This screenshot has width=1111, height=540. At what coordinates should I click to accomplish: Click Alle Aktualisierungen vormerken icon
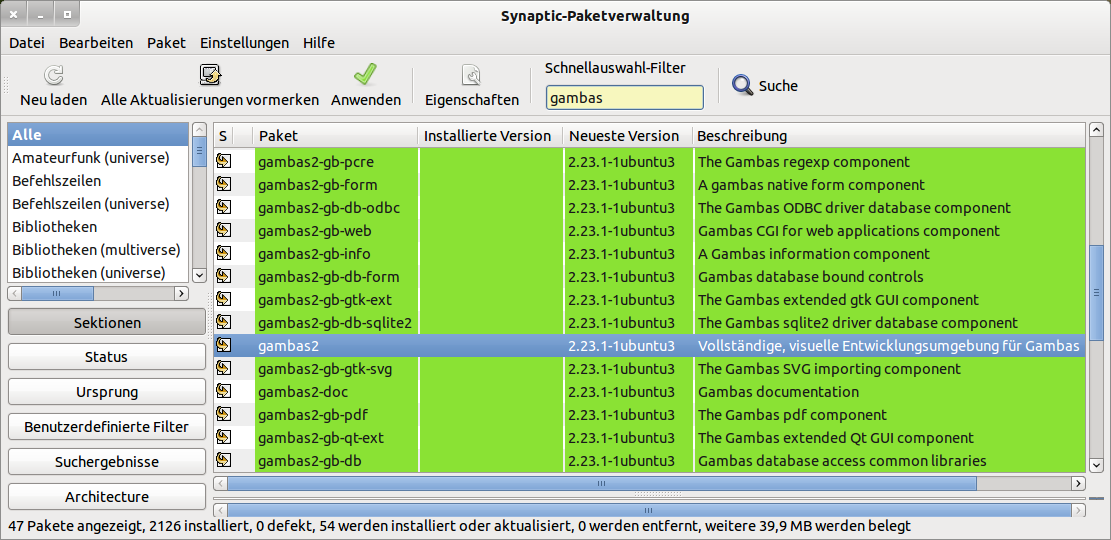210,75
